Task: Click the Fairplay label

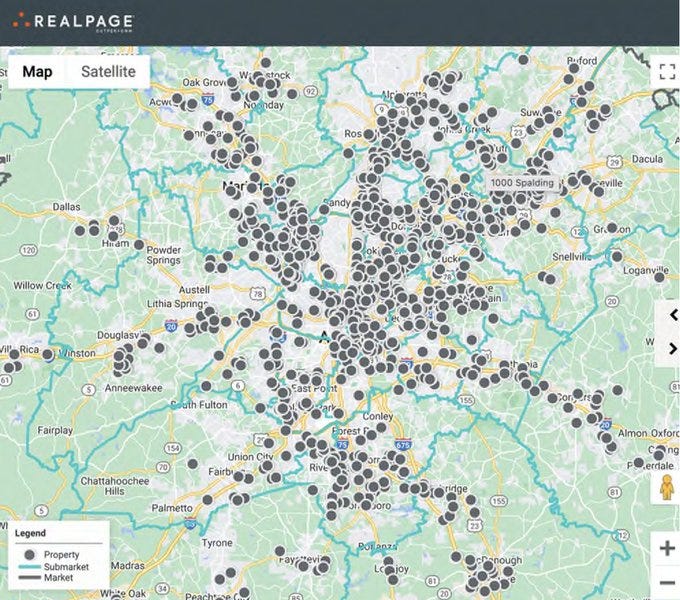Action: tap(55, 430)
